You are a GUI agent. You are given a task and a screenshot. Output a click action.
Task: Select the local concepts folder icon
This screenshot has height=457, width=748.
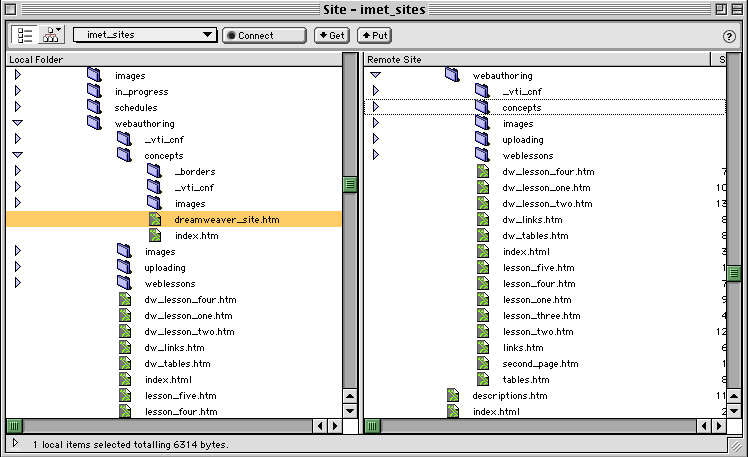tap(125, 155)
